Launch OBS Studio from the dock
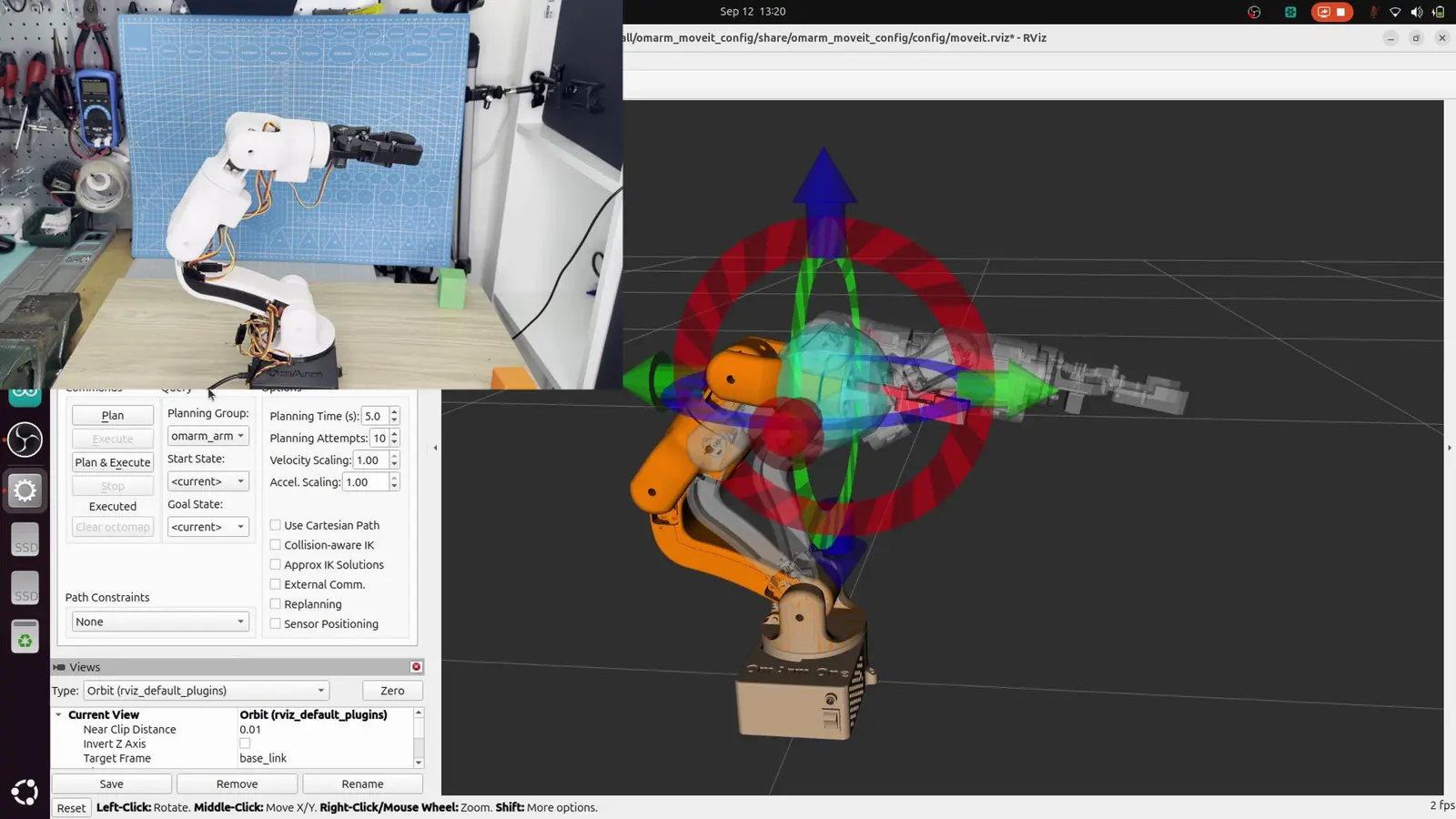1456x819 pixels. coord(25,440)
